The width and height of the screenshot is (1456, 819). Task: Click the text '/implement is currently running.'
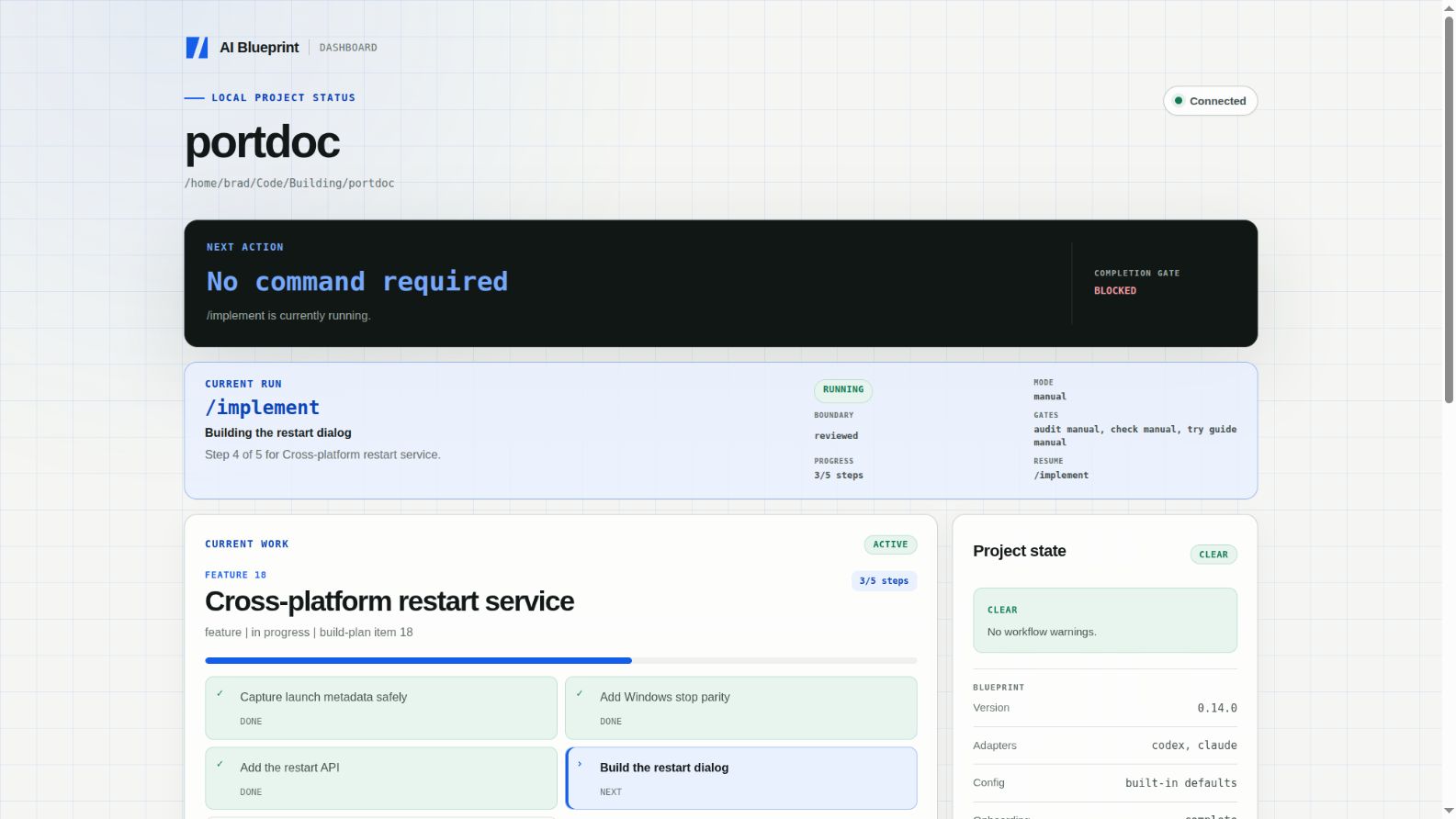(x=288, y=316)
